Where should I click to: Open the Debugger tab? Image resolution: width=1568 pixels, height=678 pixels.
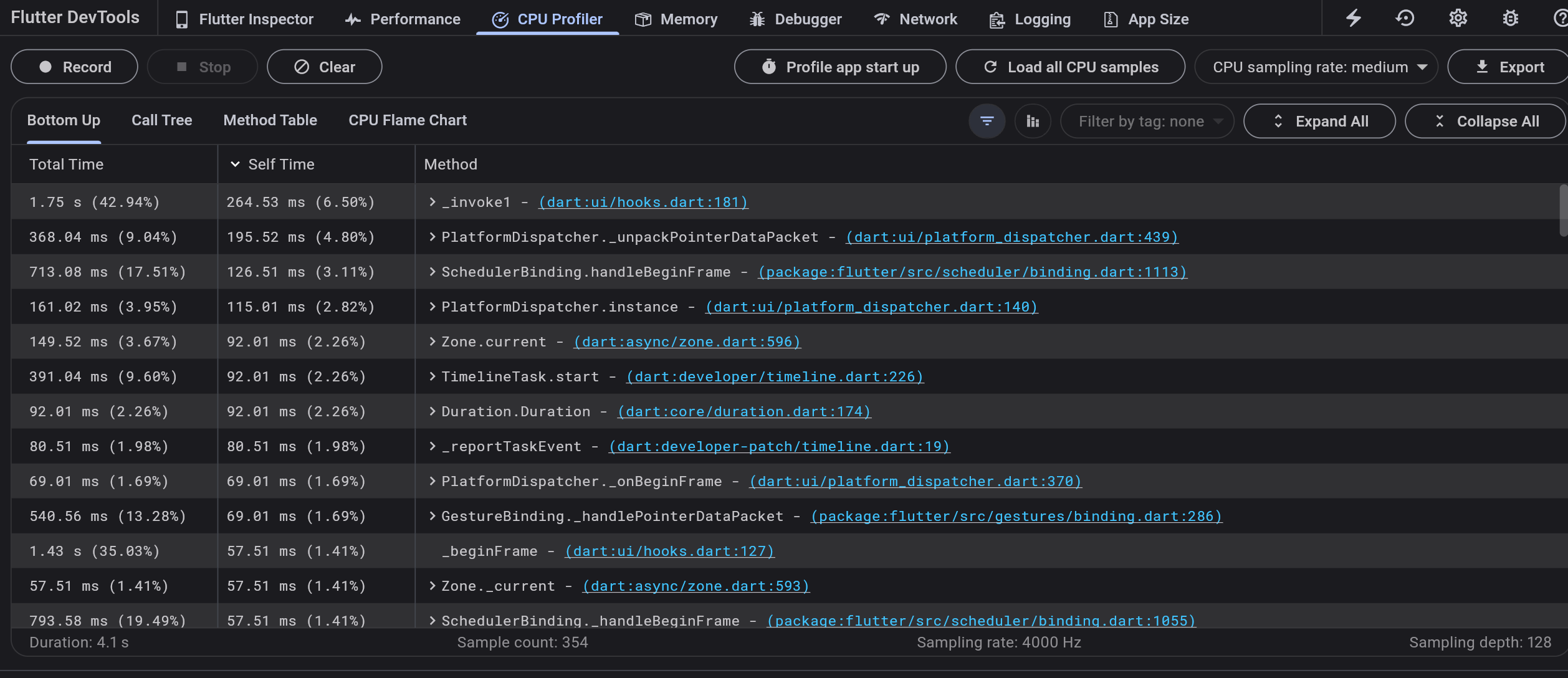(795, 19)
